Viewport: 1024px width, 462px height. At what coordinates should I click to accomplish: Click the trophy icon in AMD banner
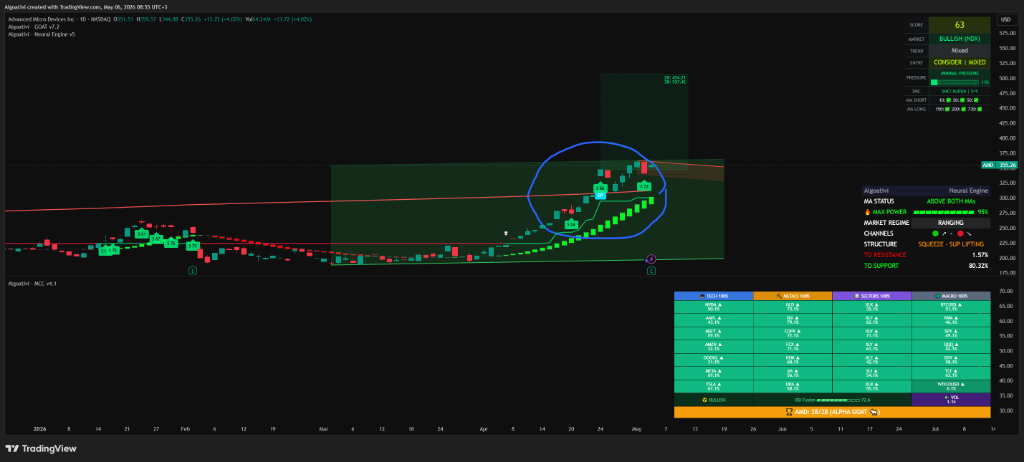[x=790, y=412]
